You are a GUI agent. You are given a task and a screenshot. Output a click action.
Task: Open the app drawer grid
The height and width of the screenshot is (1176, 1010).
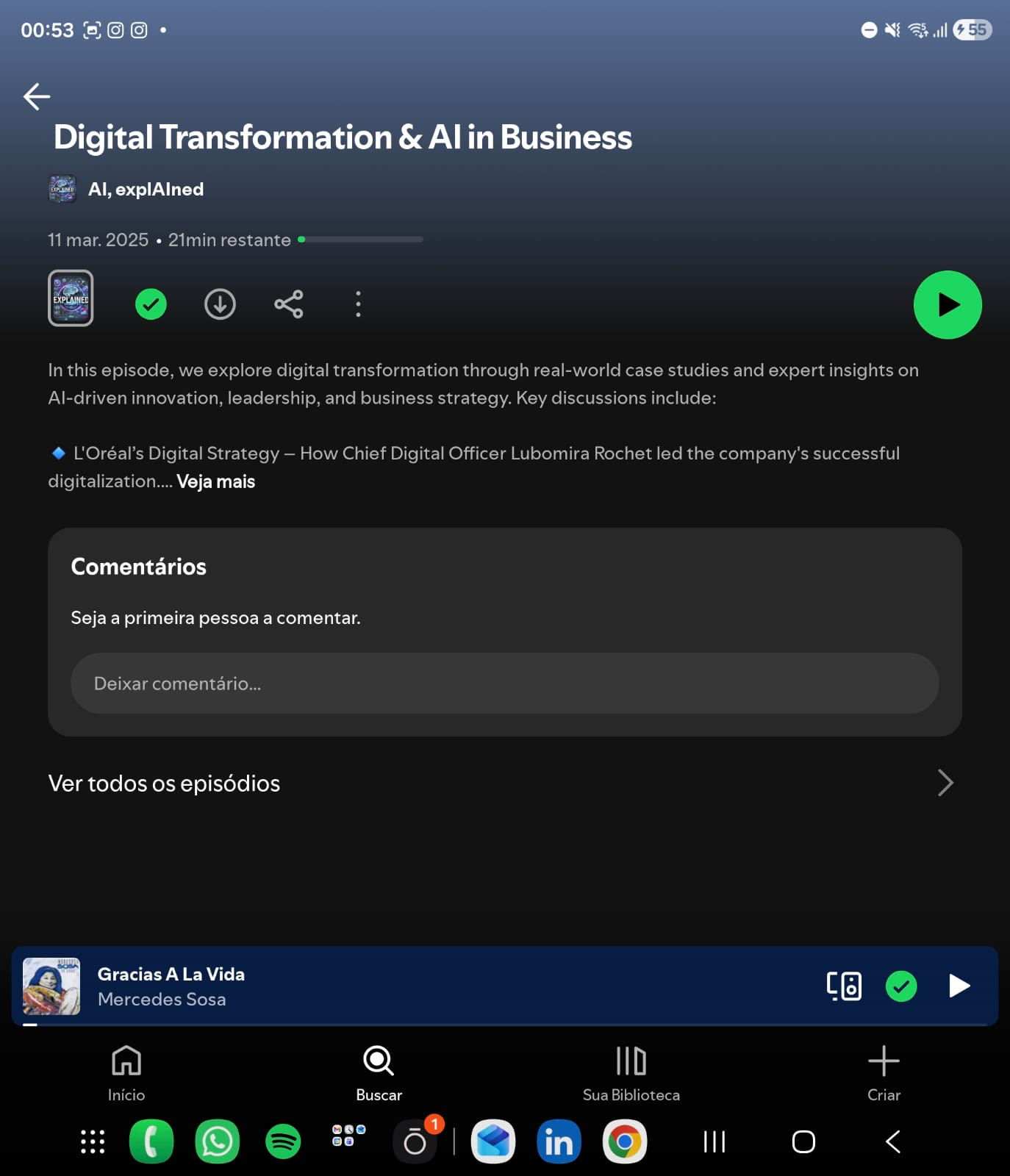pos(93,1141)
